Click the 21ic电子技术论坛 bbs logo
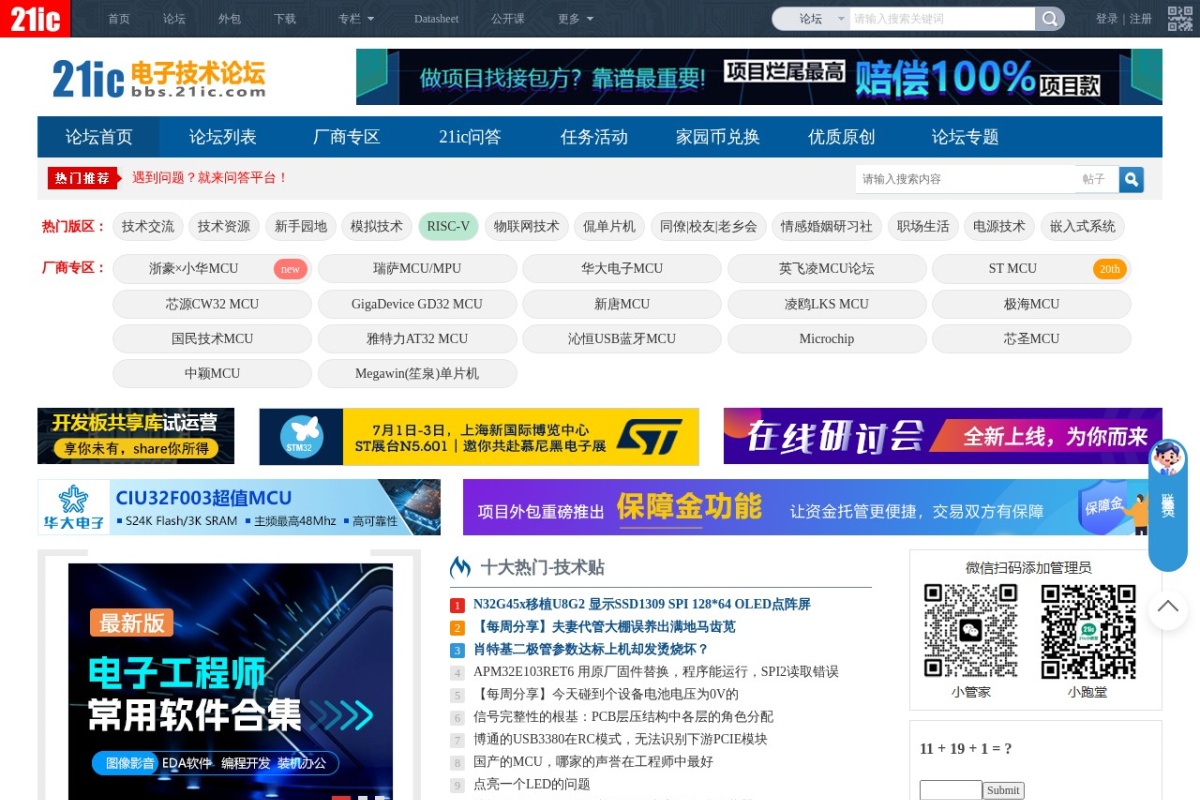 coord(159,78)
